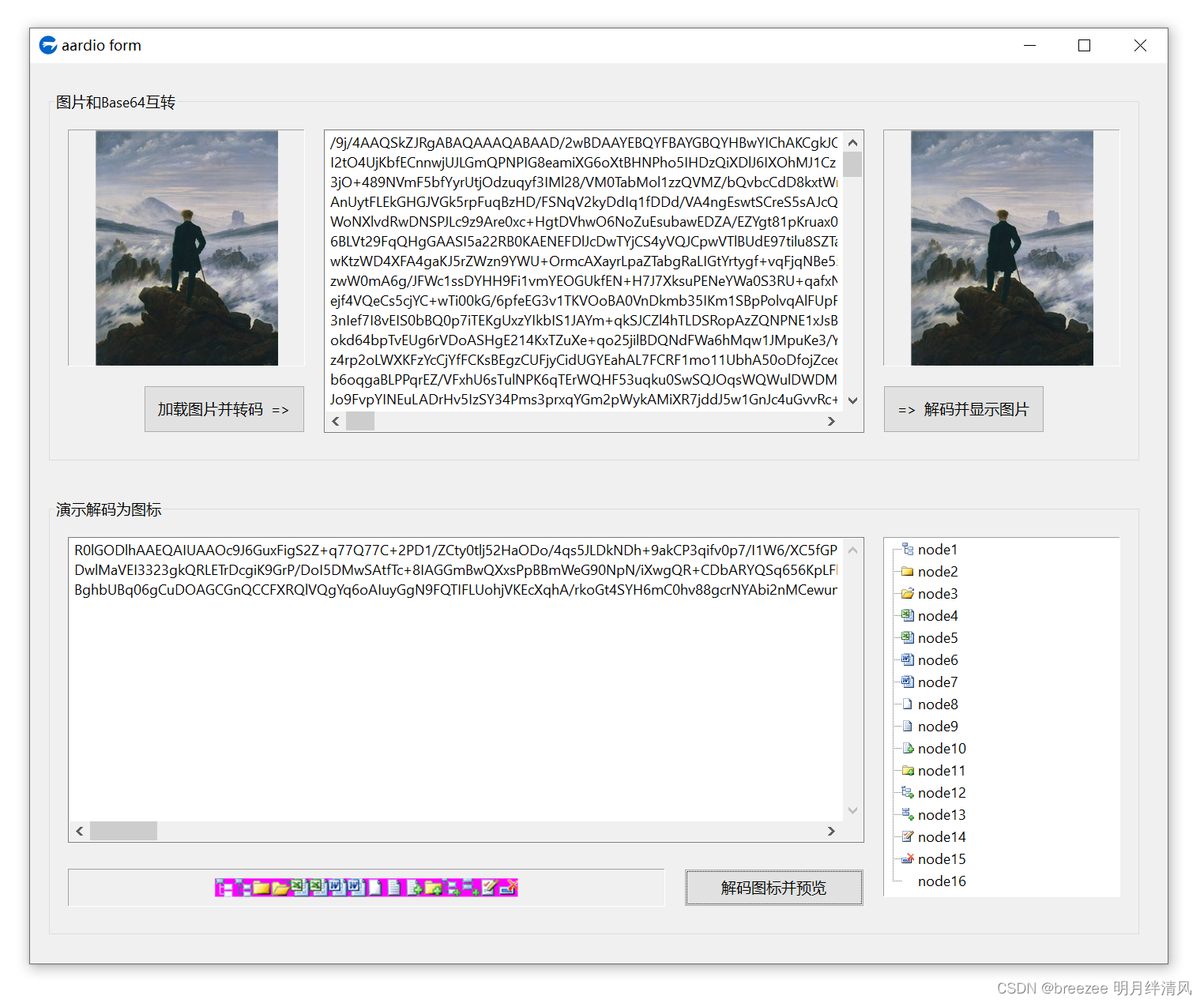1204x1003 pixels.
Task: Select the node16 tree item
Action: coord(942,881)
